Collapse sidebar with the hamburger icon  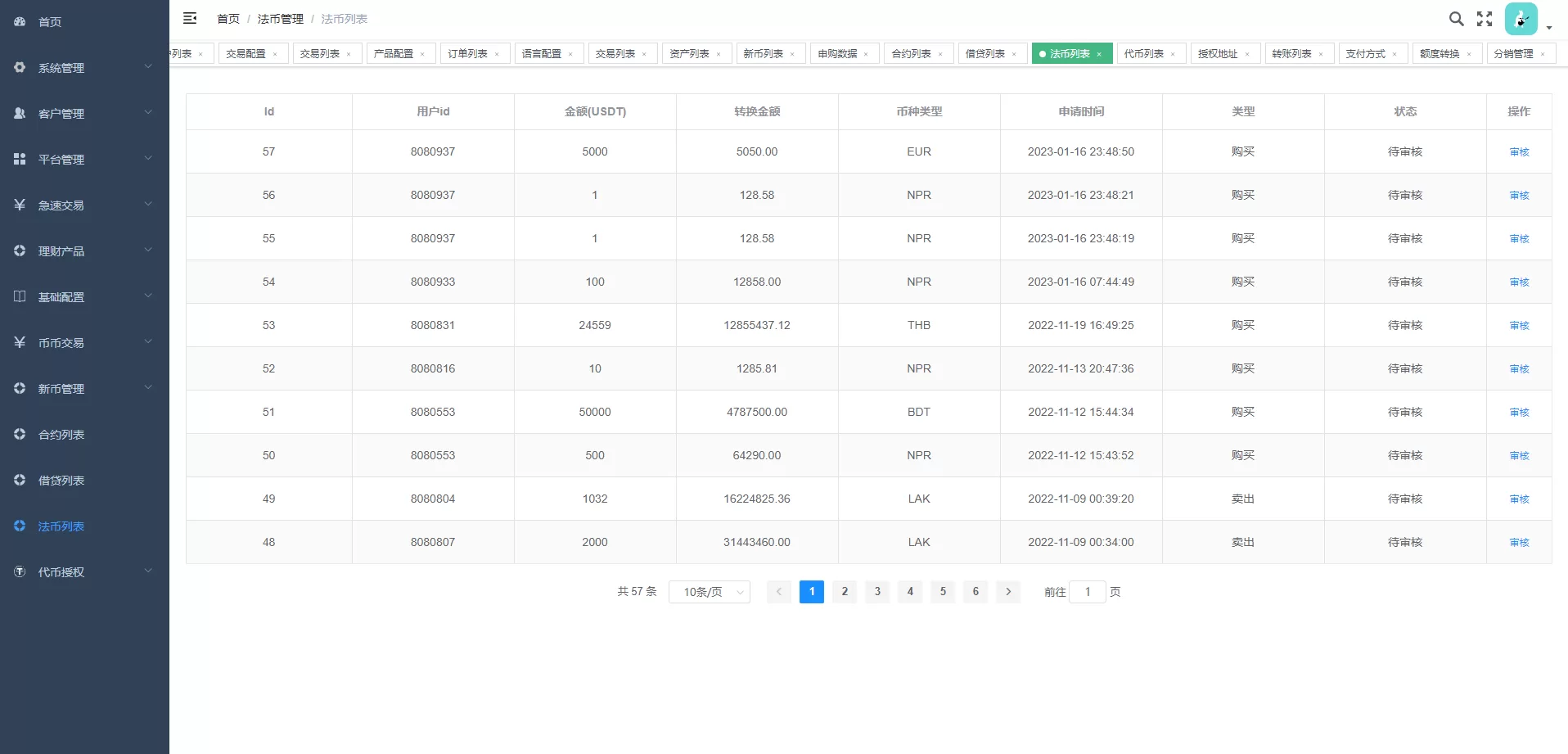point(190,18)
